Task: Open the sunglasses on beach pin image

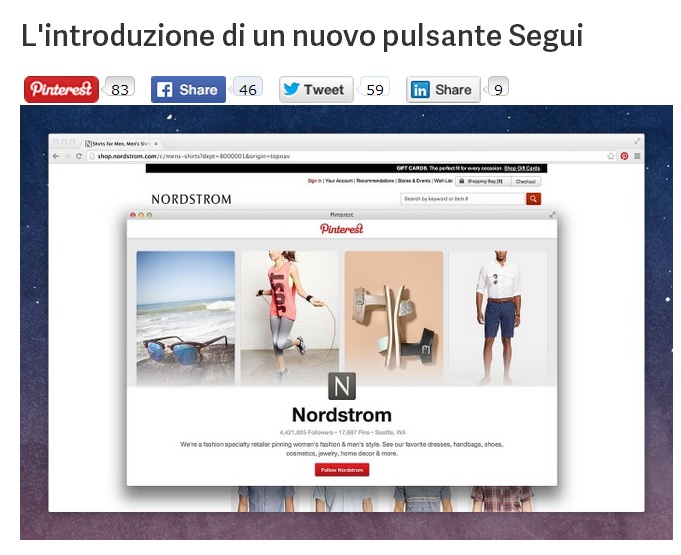Action: click(x=185, y=316)
